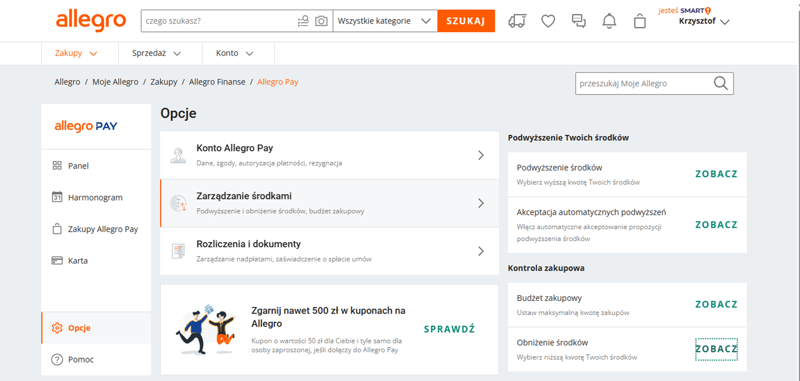Viewport: 800px width, 381px height.
Task: Click 'Konto Allegro Pay' title text
Action: (235, 148)
